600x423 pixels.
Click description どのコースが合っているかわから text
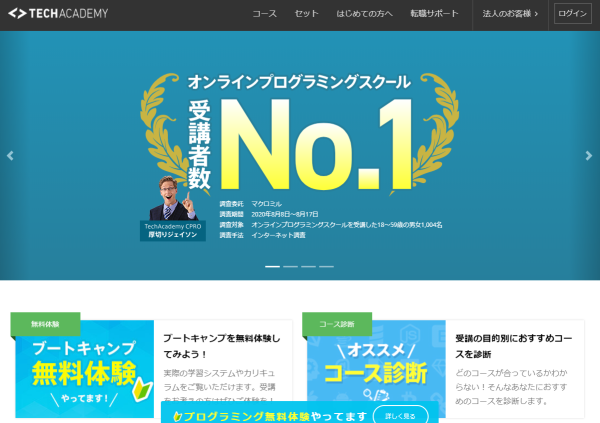(x=511, y=387)
